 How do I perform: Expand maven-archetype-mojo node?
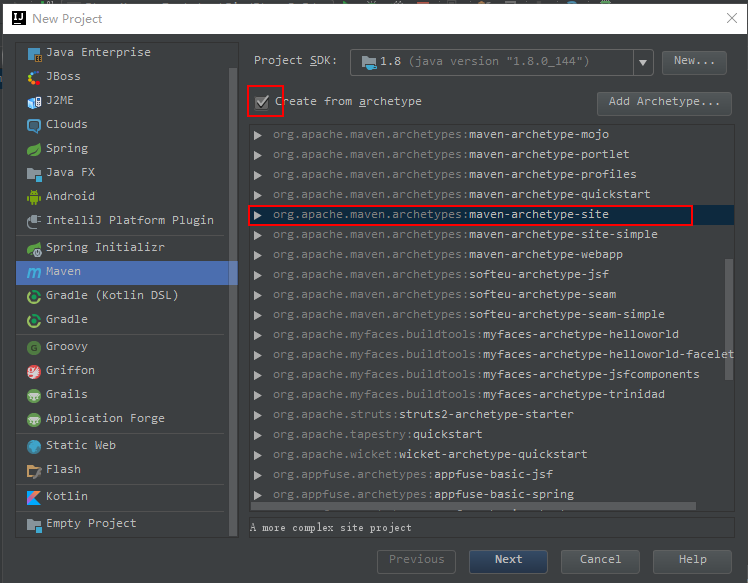point(258,135)
